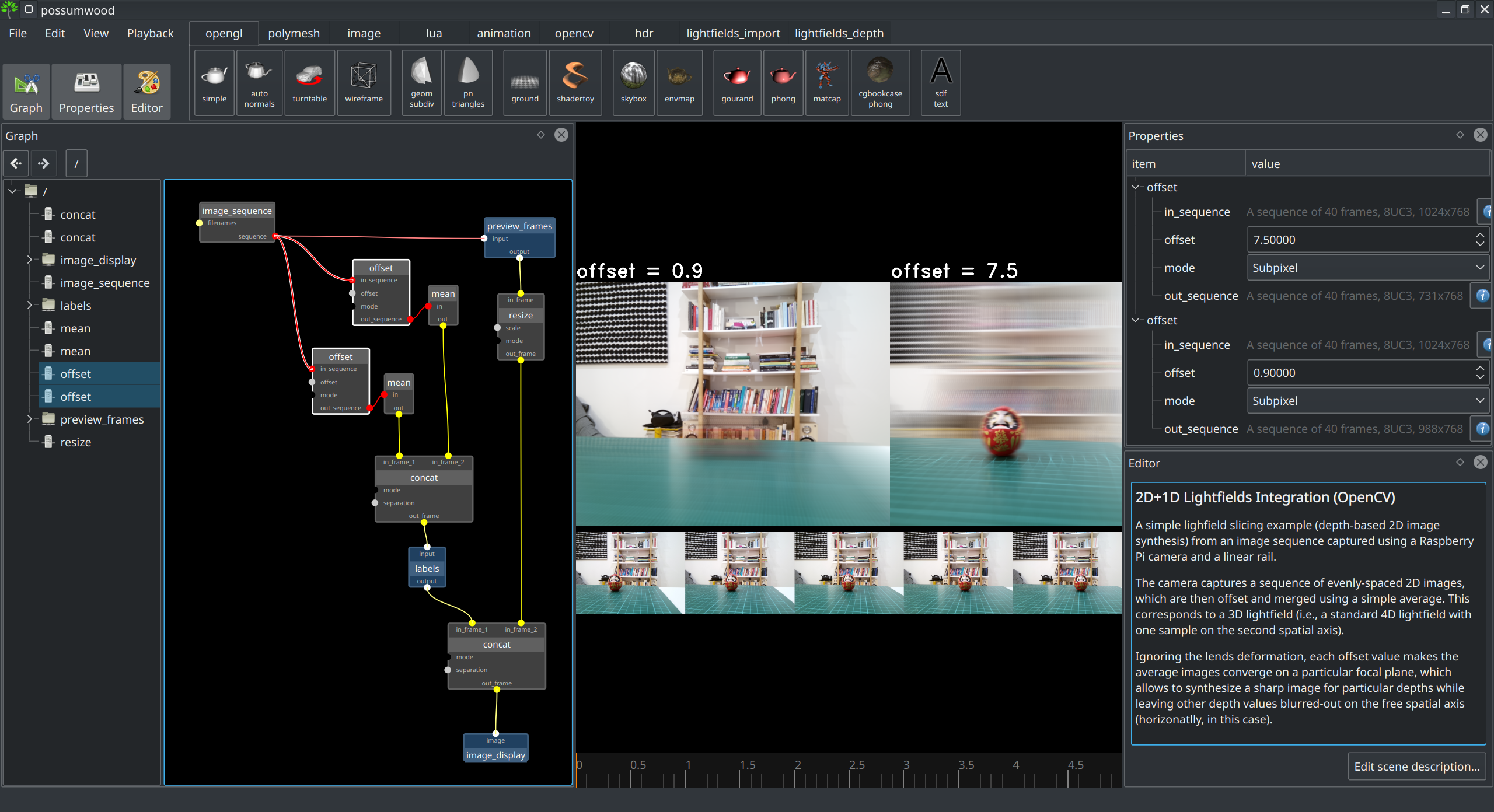Toggle the Properties panel button
The image size is (1494, 812).
pyautogui.click(x=86, y=92)
